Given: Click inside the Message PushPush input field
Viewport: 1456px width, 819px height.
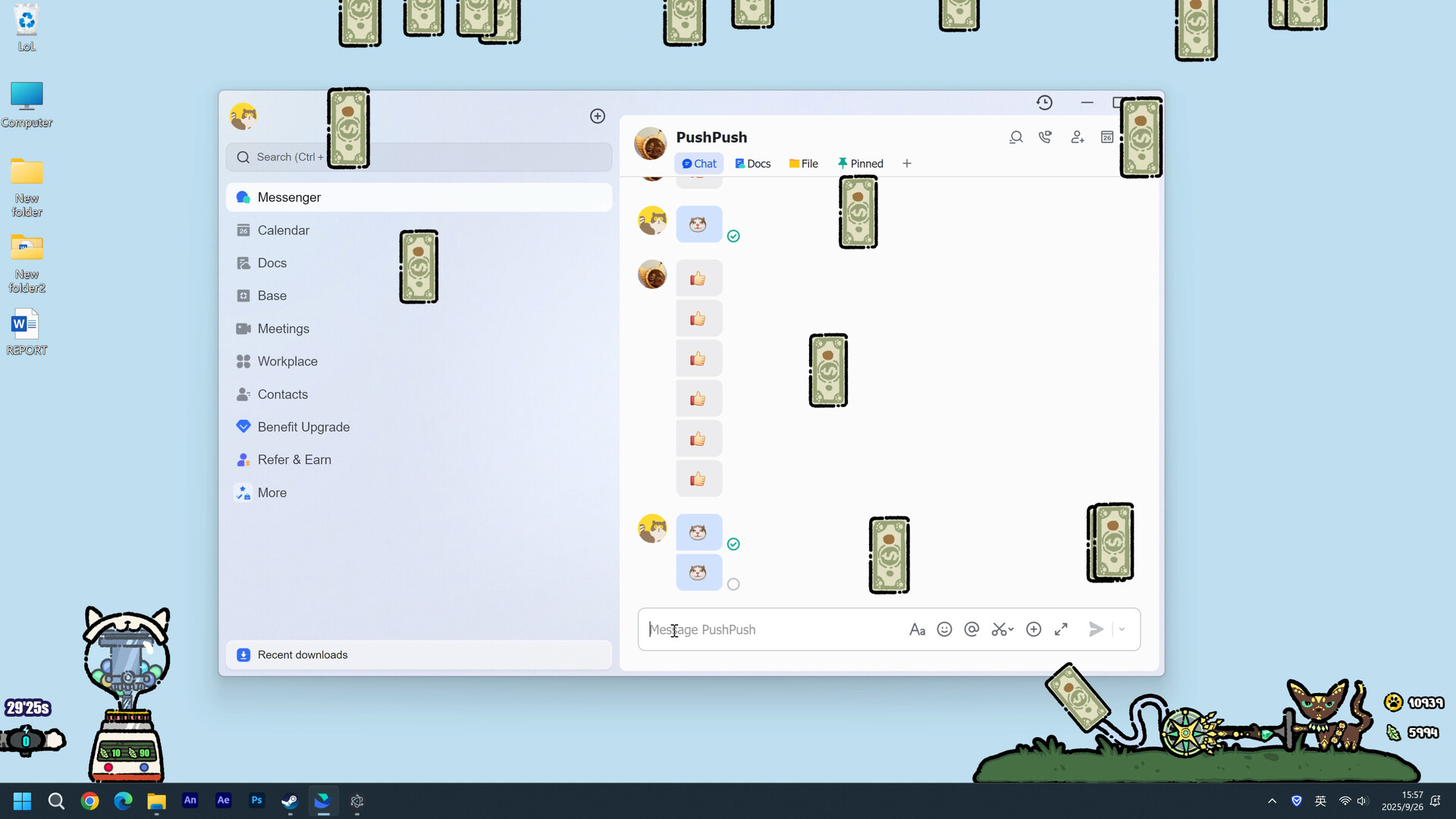Looking at the screenshot, I should click(x=758, y=629).
